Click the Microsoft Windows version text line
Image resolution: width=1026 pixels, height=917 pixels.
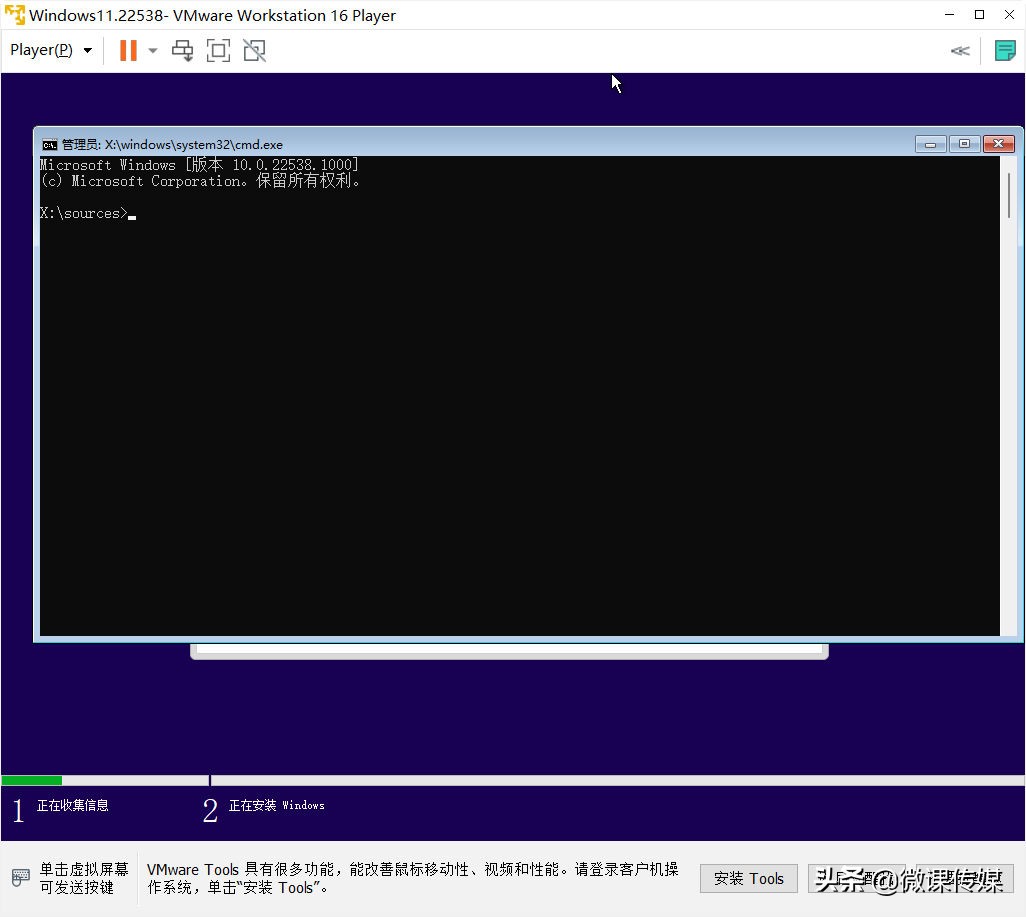pyautogui.click(x=199, y=164)
